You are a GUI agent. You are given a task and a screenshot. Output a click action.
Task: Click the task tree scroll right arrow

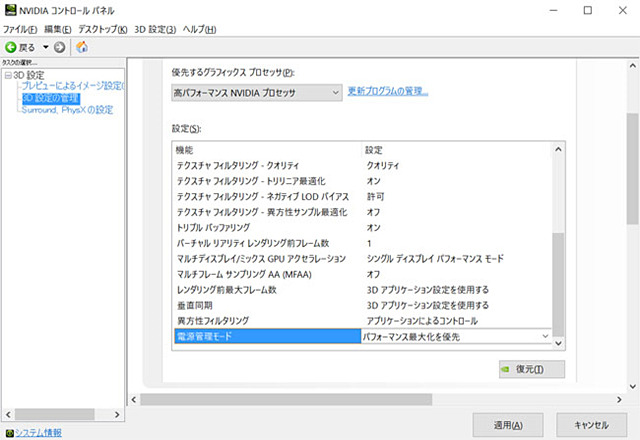coord(117,415)
